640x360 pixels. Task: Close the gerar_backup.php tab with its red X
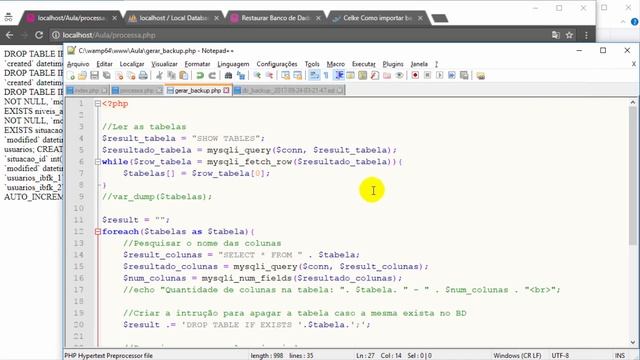coord(226,90)
